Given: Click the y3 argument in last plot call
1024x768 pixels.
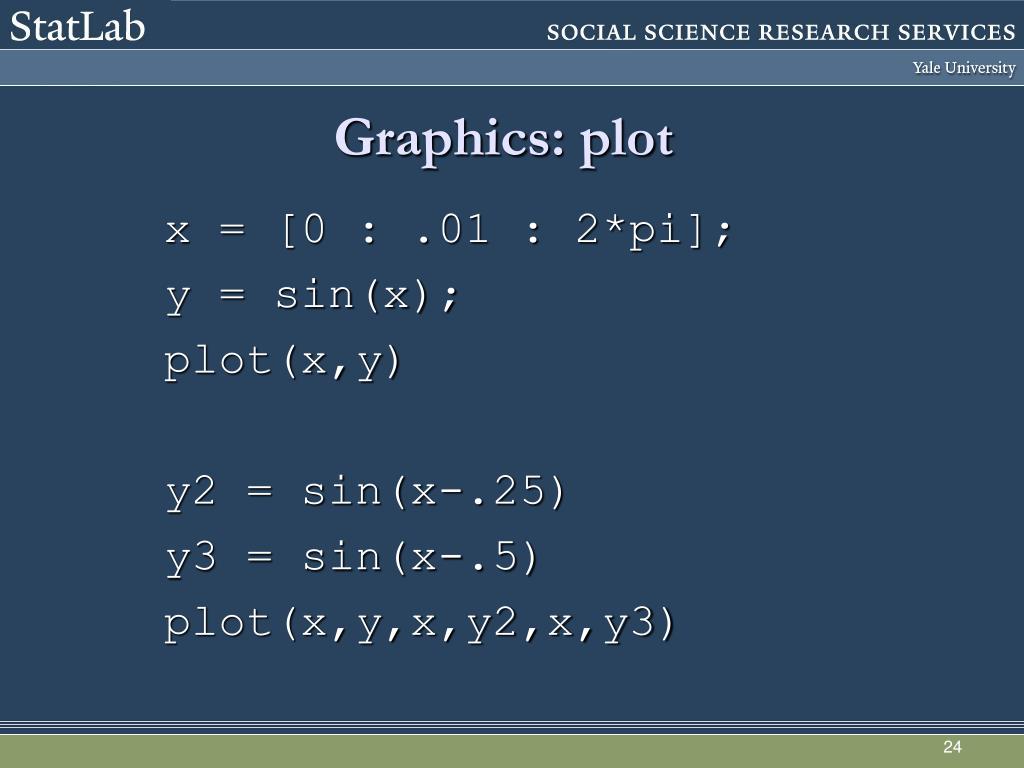Looking at the screenshot, I should [629, 624].
